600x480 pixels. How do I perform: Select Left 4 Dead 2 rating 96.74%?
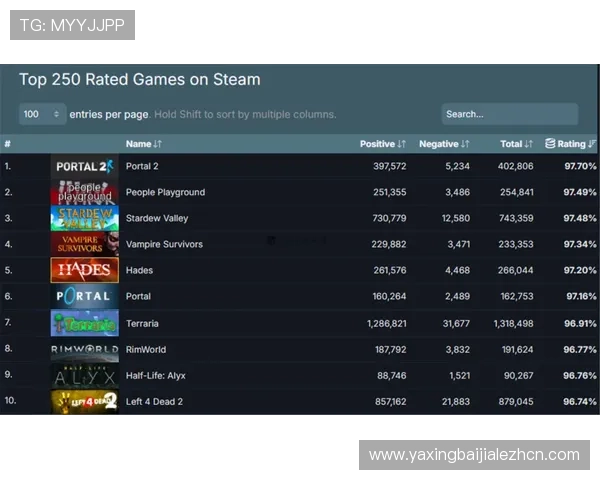pos(580,402)
